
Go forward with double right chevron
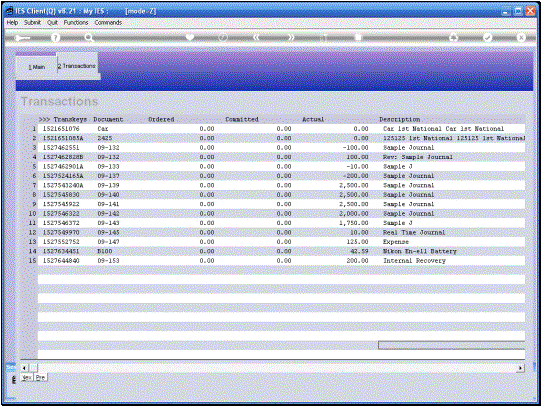tap(291, 37)
